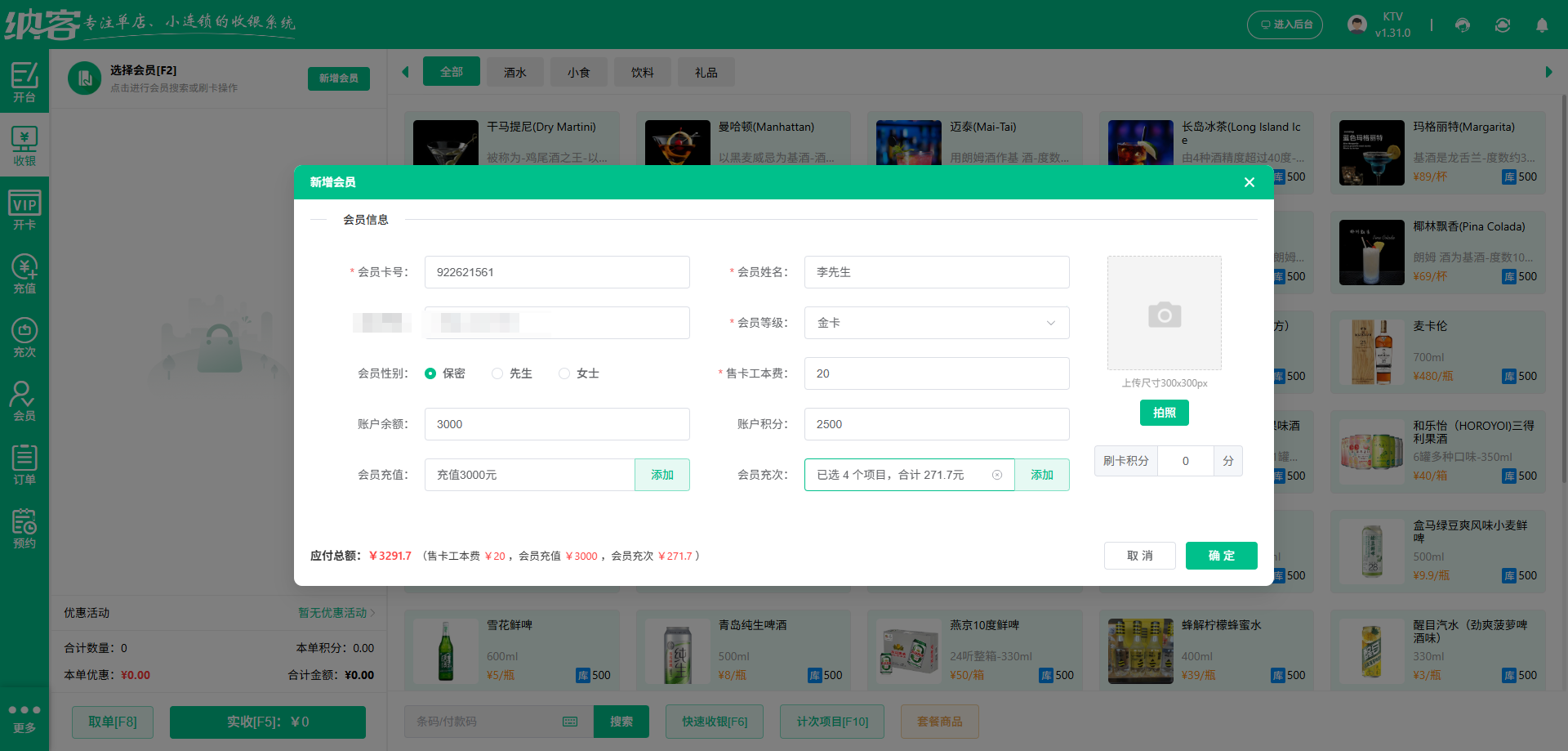
Task: Open the 预约 reservation sidebar icon
Action: pyautogui.click(x=24, y=529)
